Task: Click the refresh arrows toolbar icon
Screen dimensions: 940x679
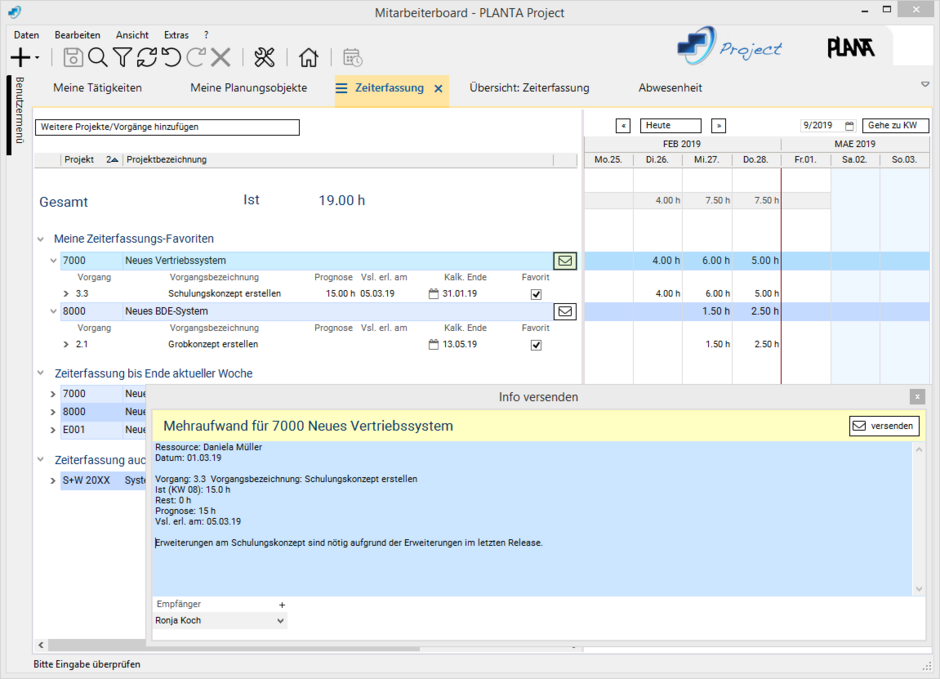Action: 147,58
